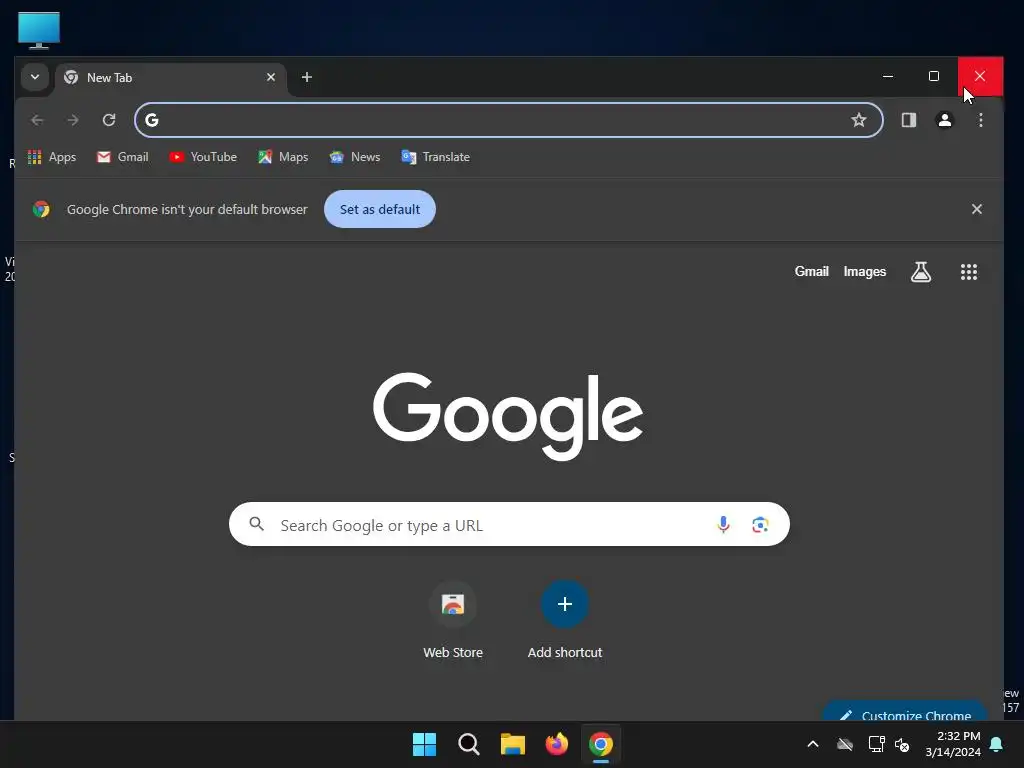The width and height of the screenshot is (1024, 768).
Task: Open the Windows Start menu
Action: coord(424,744)
